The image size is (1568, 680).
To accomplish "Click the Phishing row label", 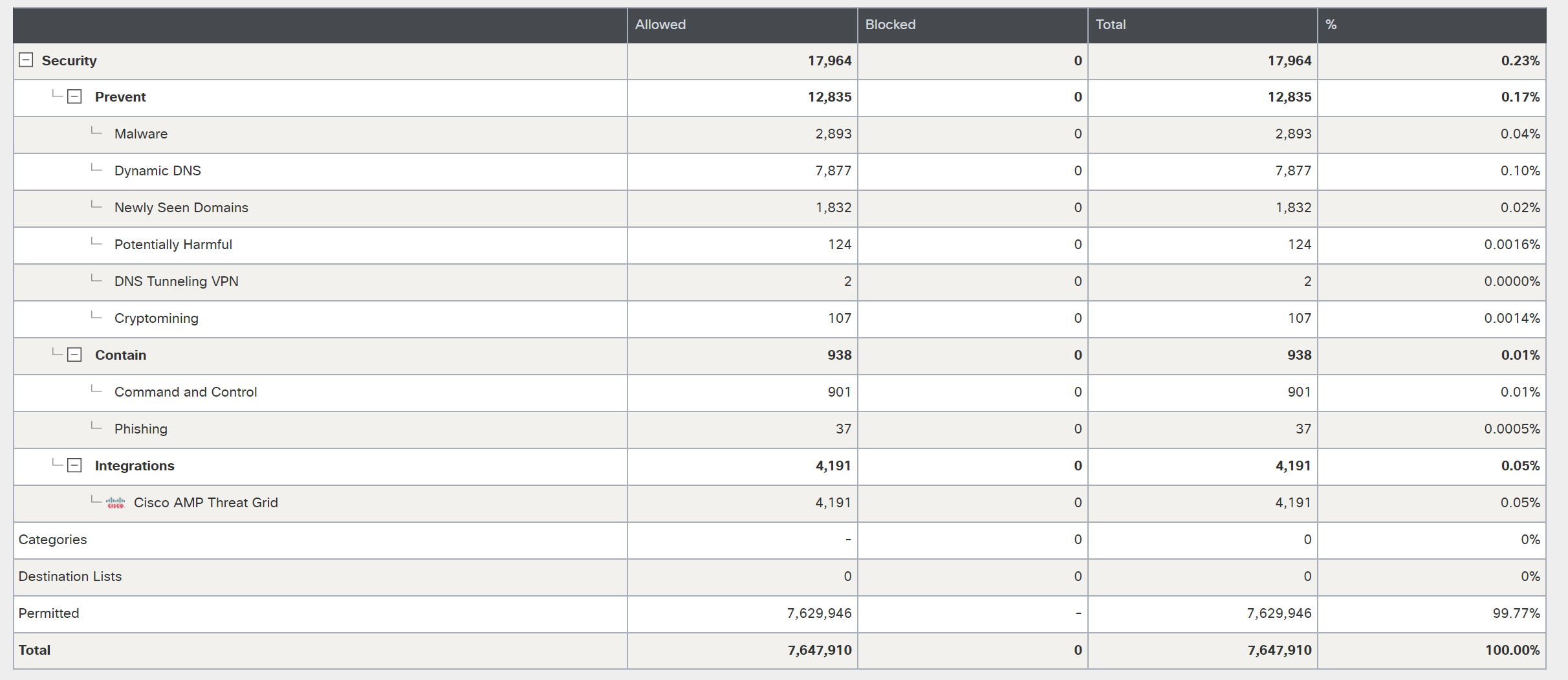I will (x=141, y=429).
